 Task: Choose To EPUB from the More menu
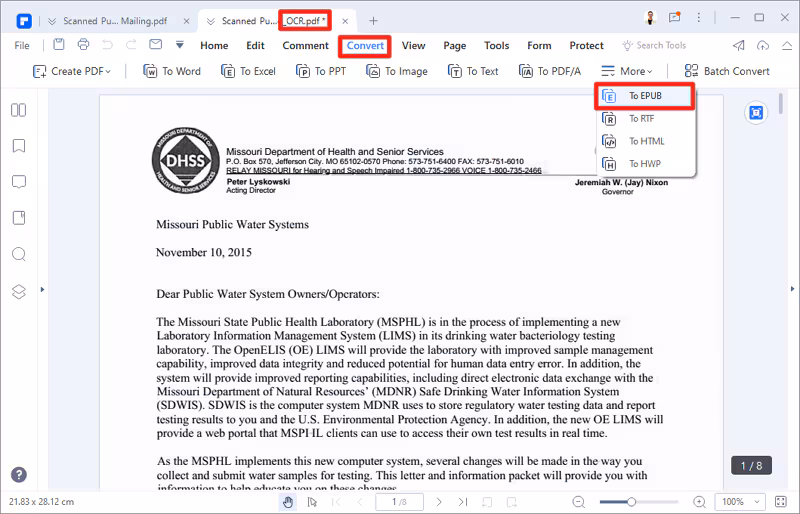[644, 96]
